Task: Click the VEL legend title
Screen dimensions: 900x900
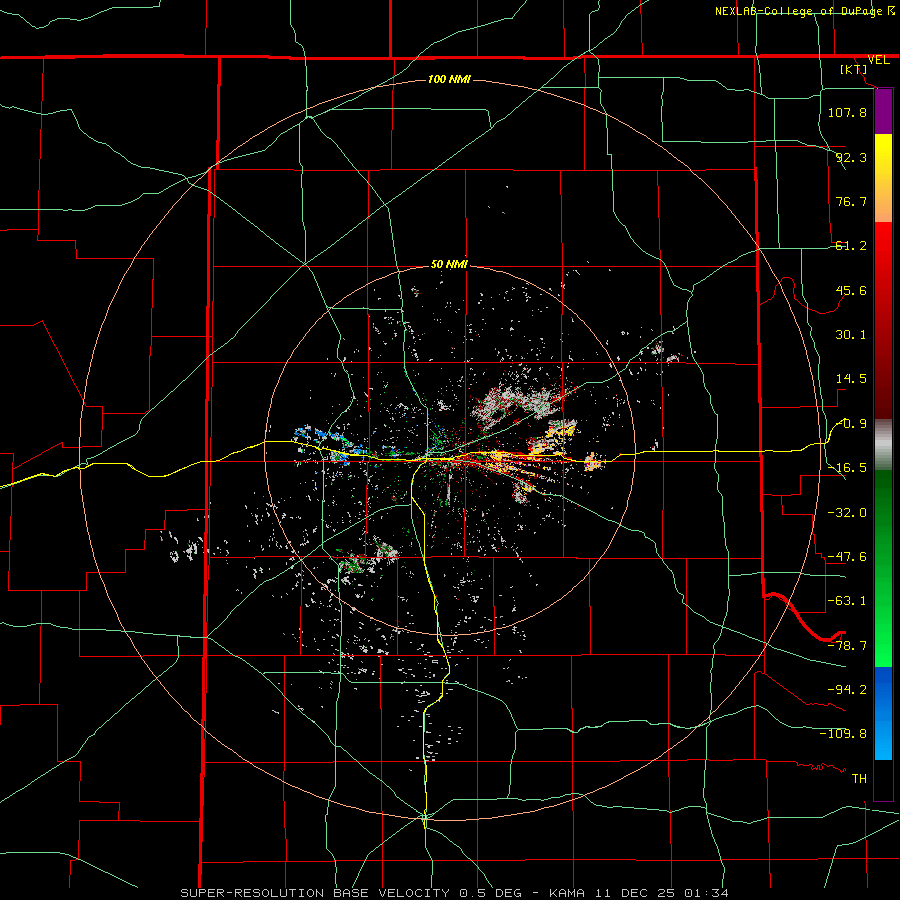Action: 878,60
